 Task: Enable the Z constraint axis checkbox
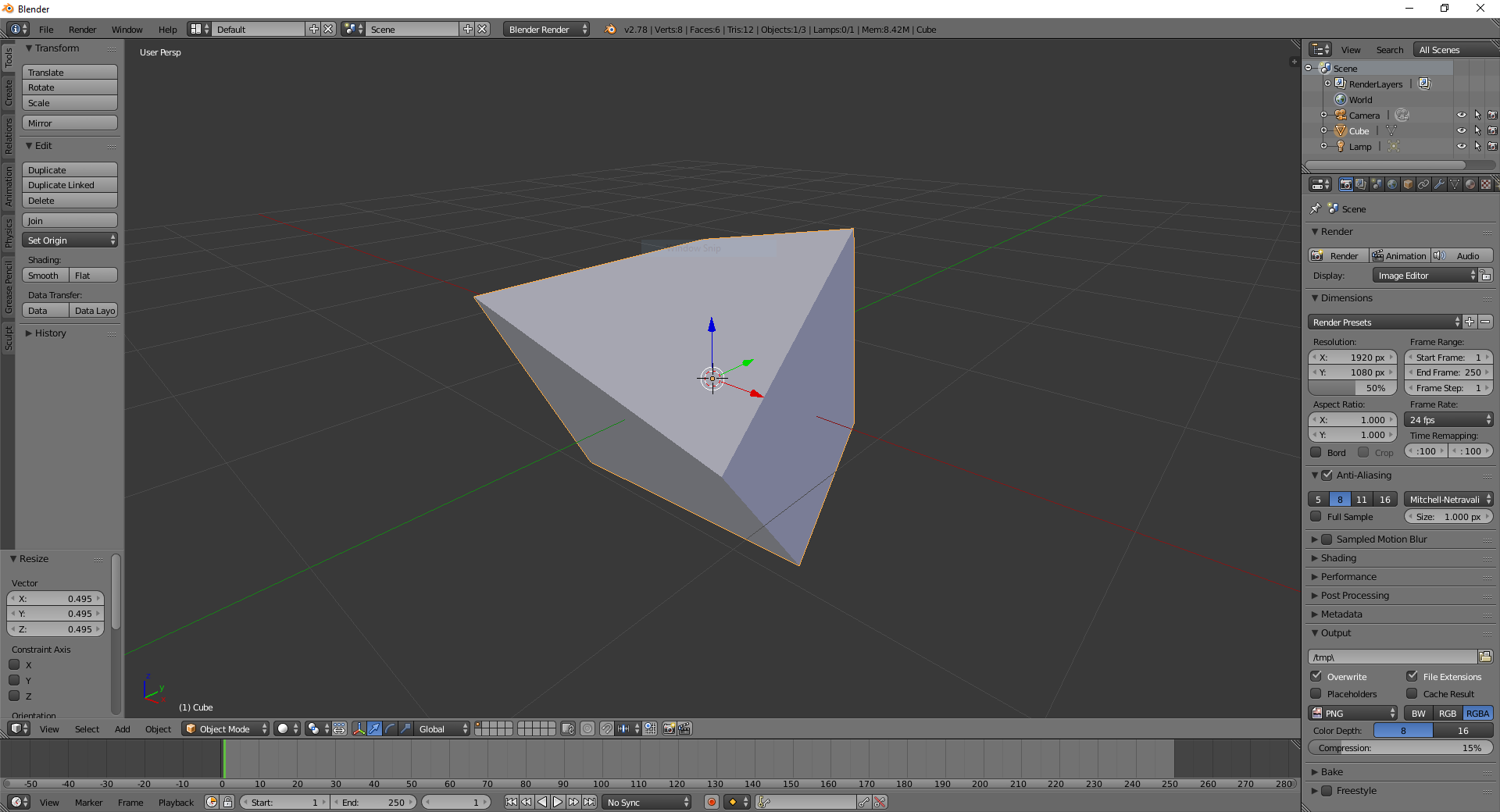click(14, 696)
